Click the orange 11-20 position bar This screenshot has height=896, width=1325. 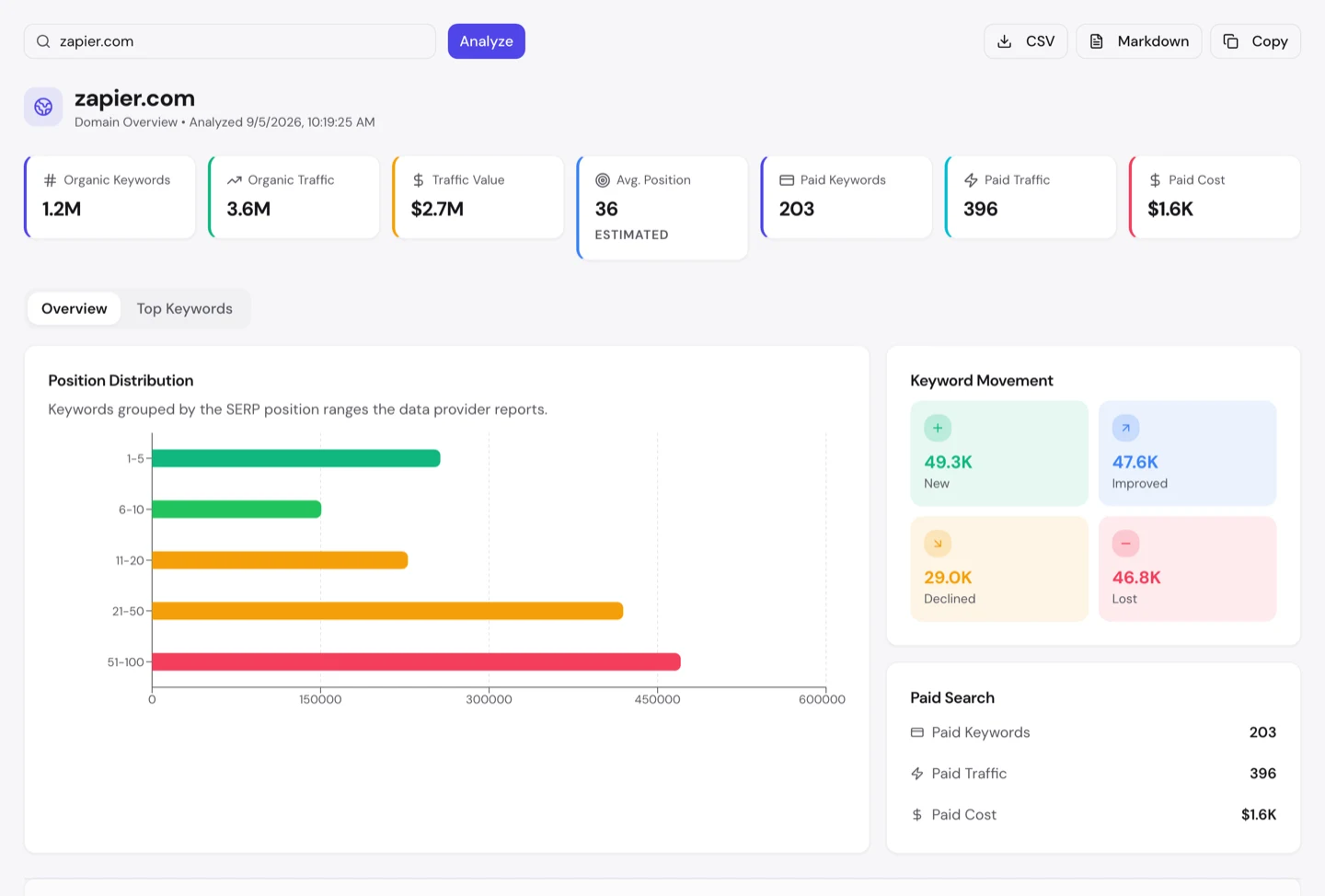tap(280, 560)
